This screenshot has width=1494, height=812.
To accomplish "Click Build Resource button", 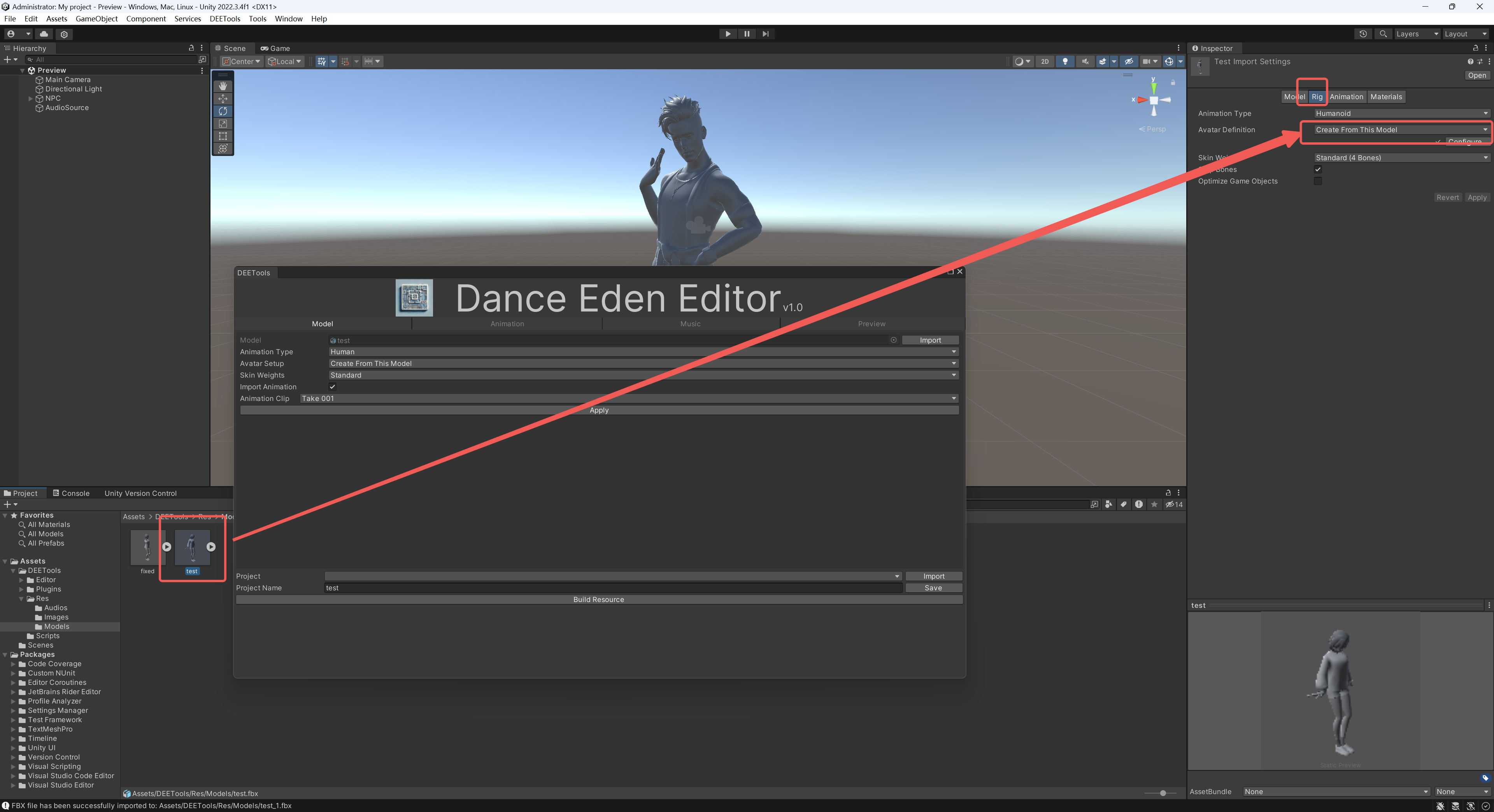I will tap(599, 600).
